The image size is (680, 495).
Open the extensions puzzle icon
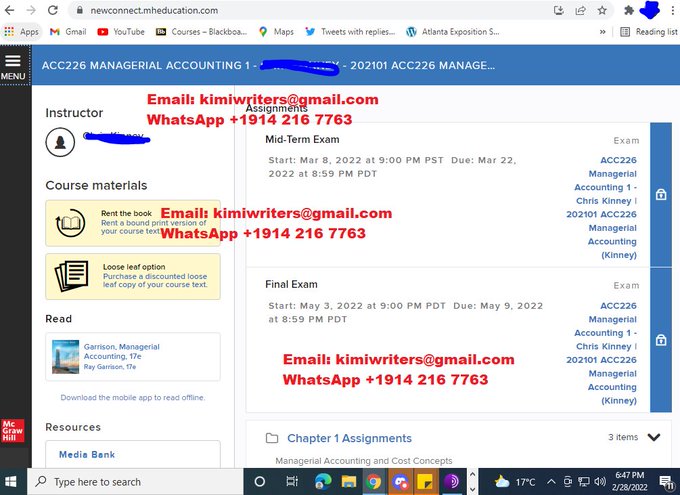tap(628, 10)
